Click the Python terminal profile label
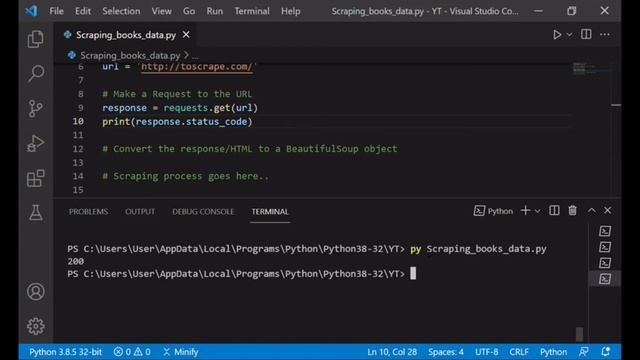640x360 pixels. [493, 211]
